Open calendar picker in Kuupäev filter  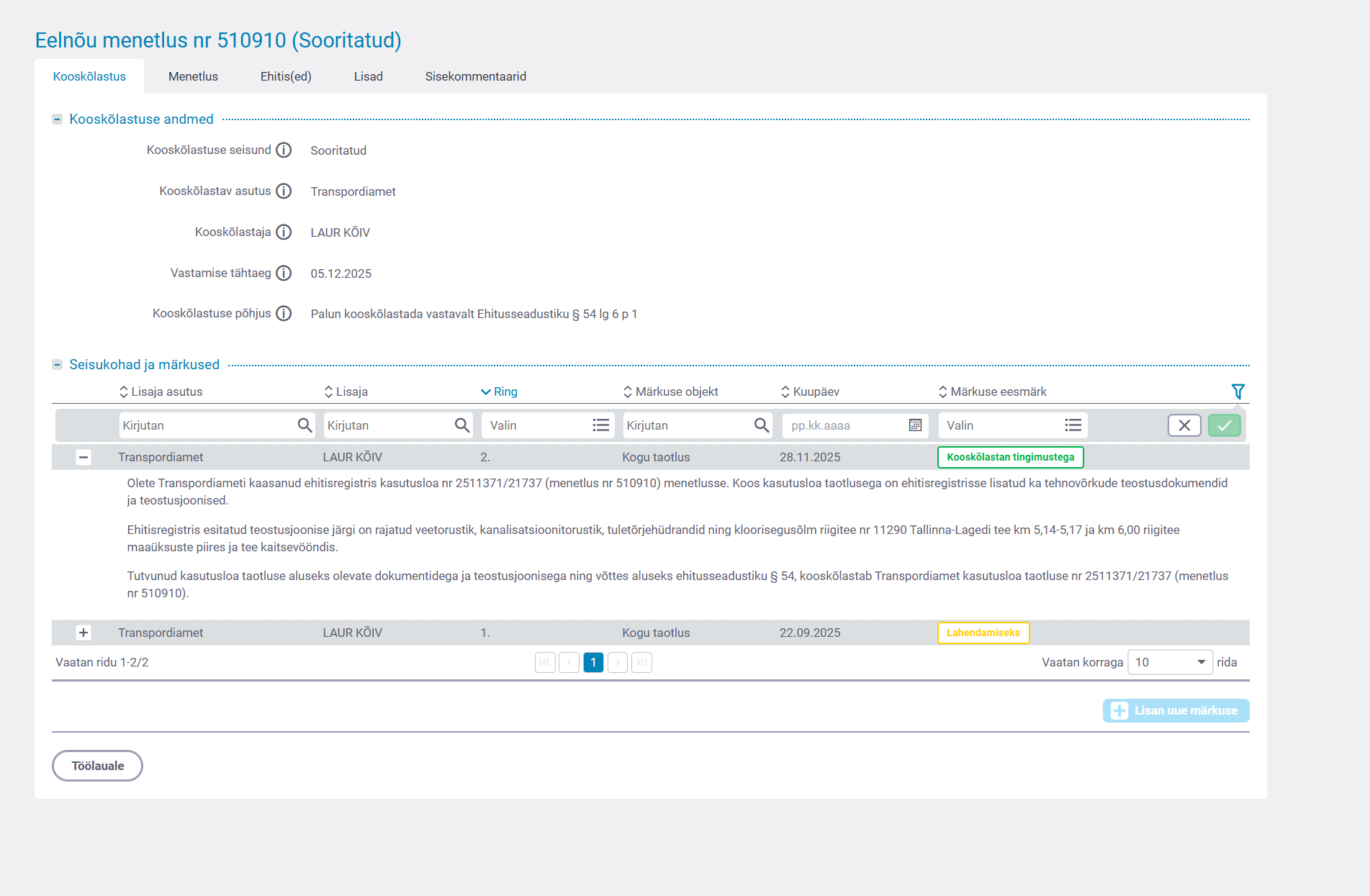click(915, 425)
